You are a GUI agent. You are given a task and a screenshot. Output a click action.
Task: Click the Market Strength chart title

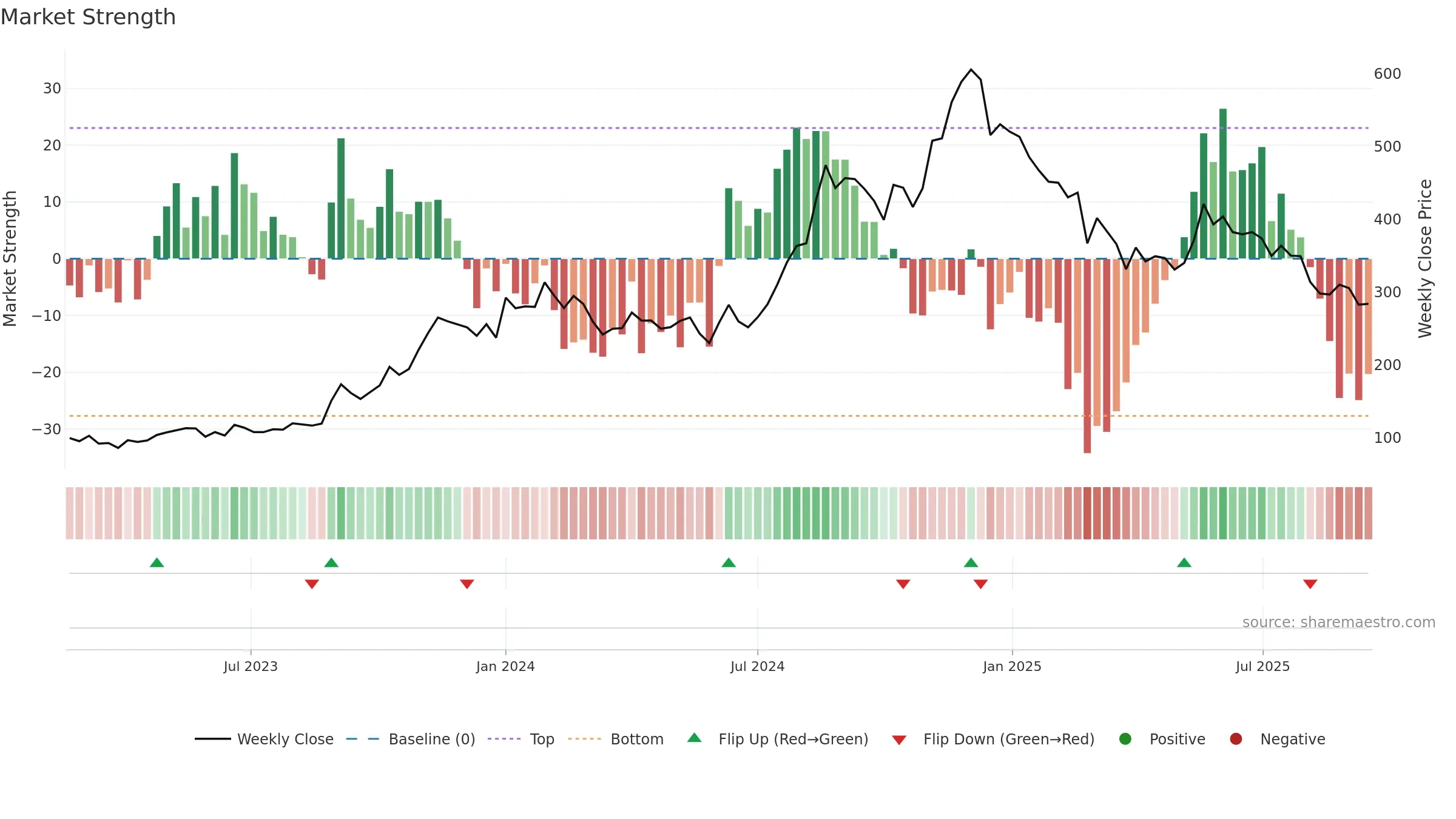(x=88, y=17)
